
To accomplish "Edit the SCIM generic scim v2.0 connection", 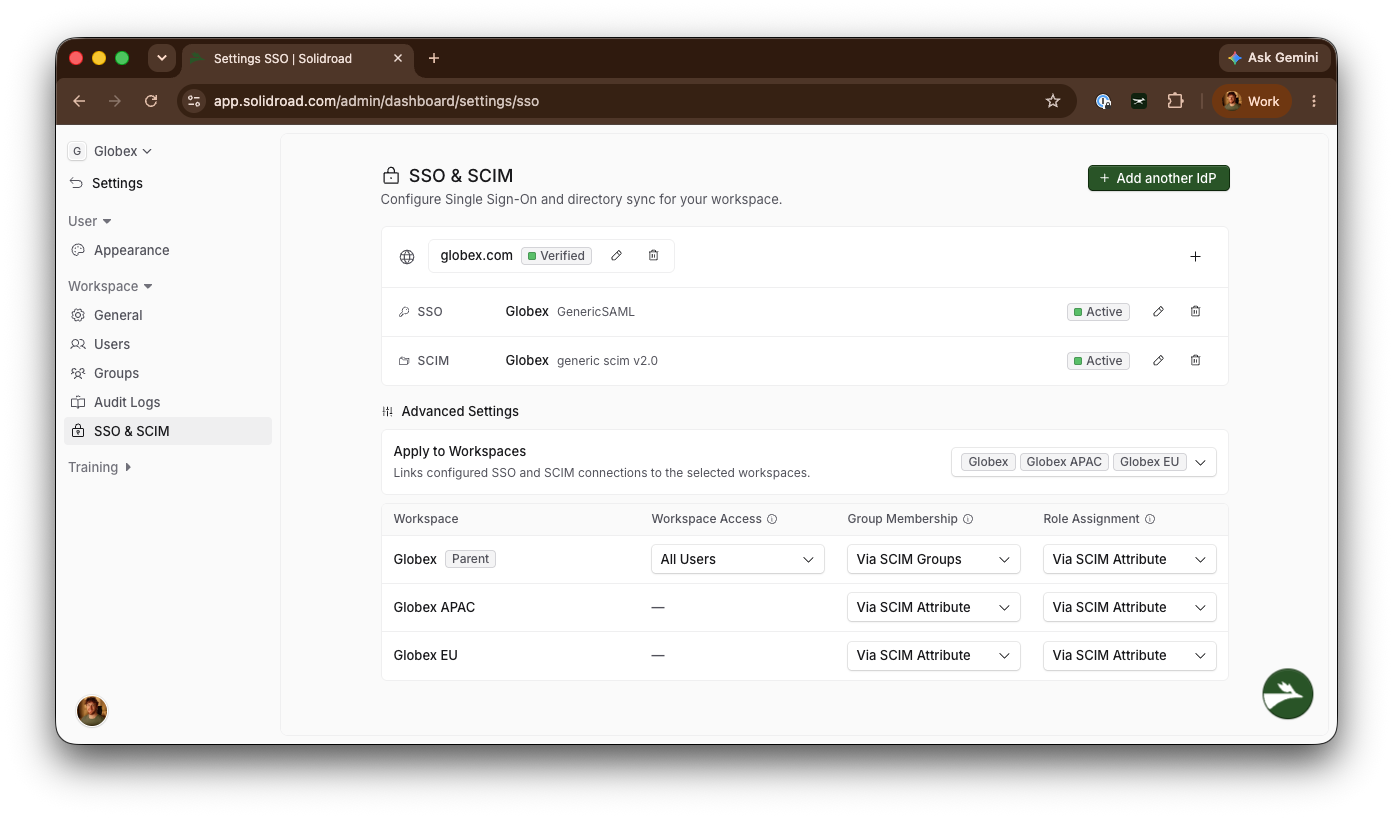I will 1158,361.
